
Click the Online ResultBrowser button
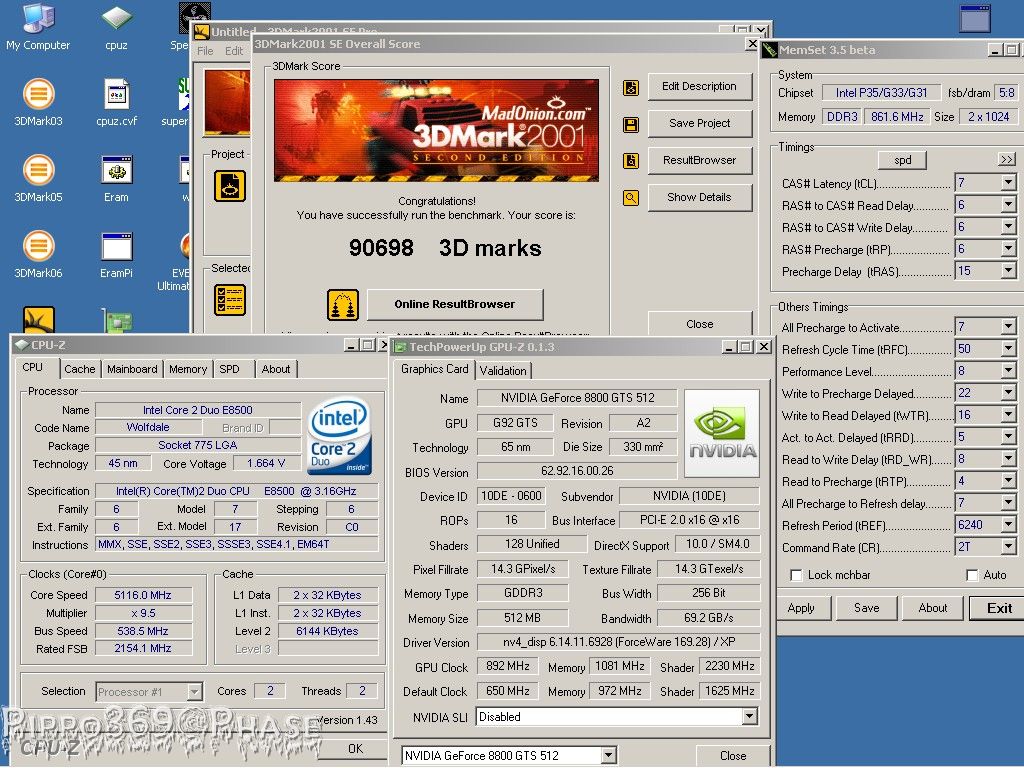[x=455, y=304]
